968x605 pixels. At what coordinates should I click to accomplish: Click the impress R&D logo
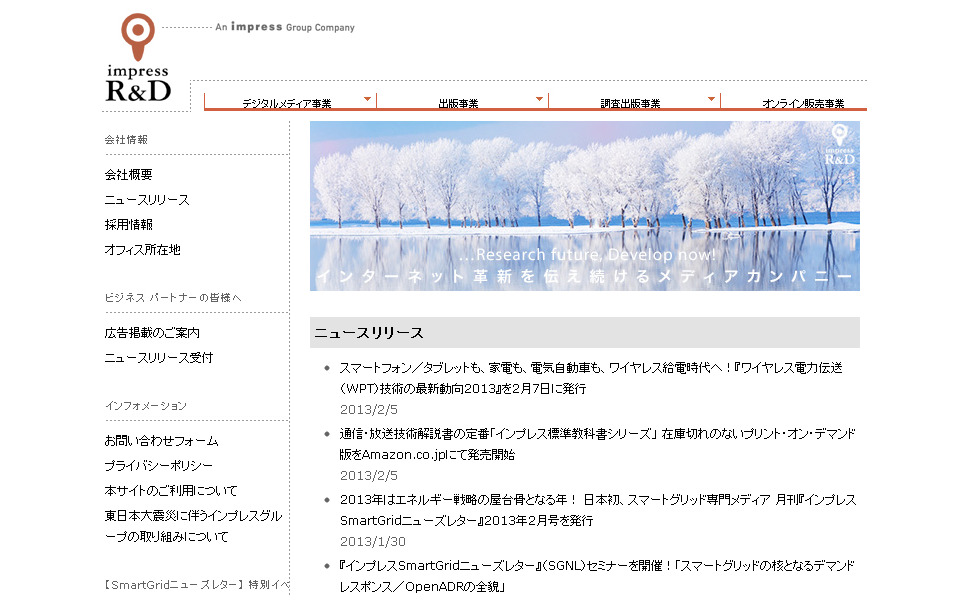tap(138, 58)
